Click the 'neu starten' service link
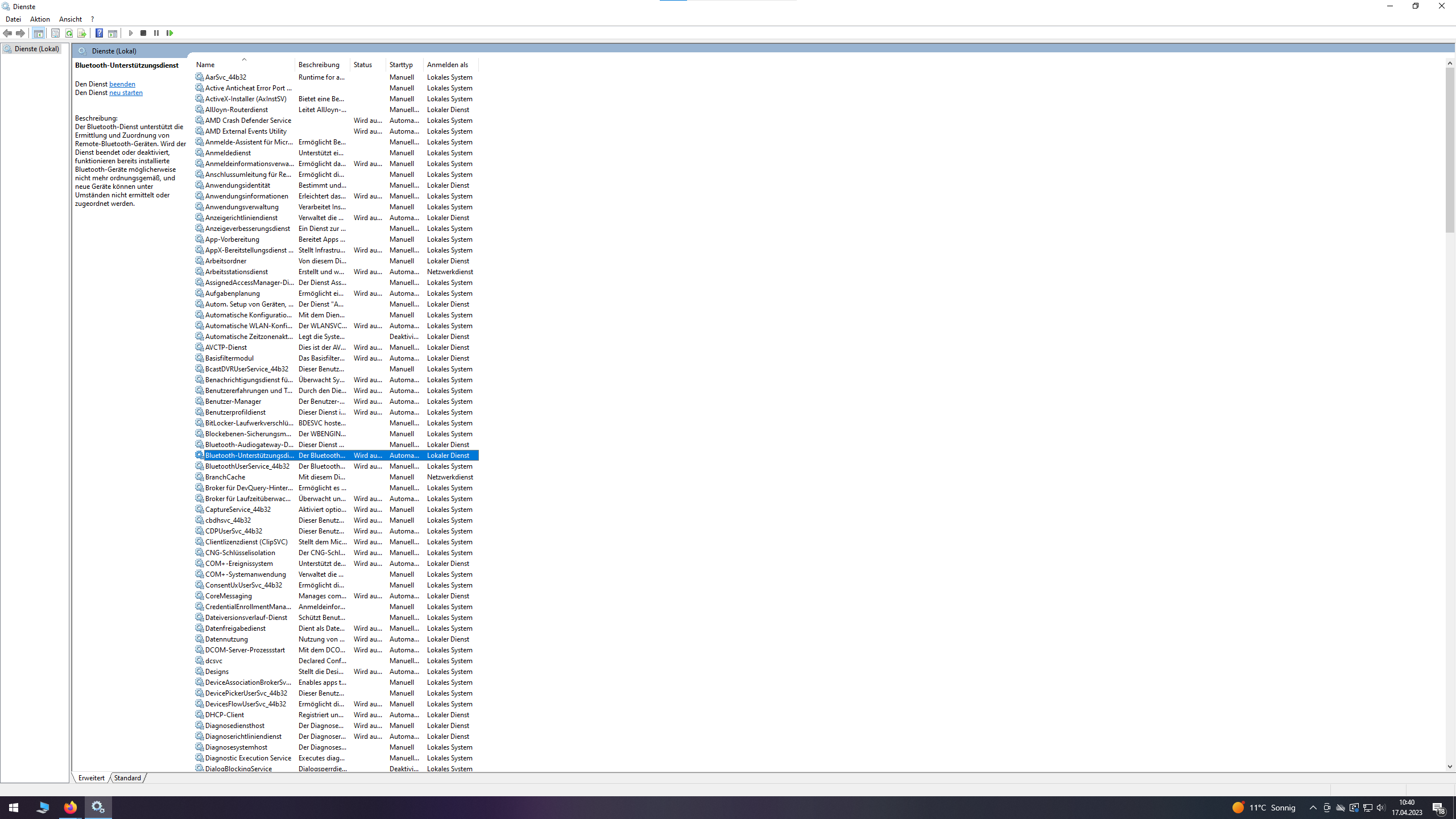 tap(126, 93)
